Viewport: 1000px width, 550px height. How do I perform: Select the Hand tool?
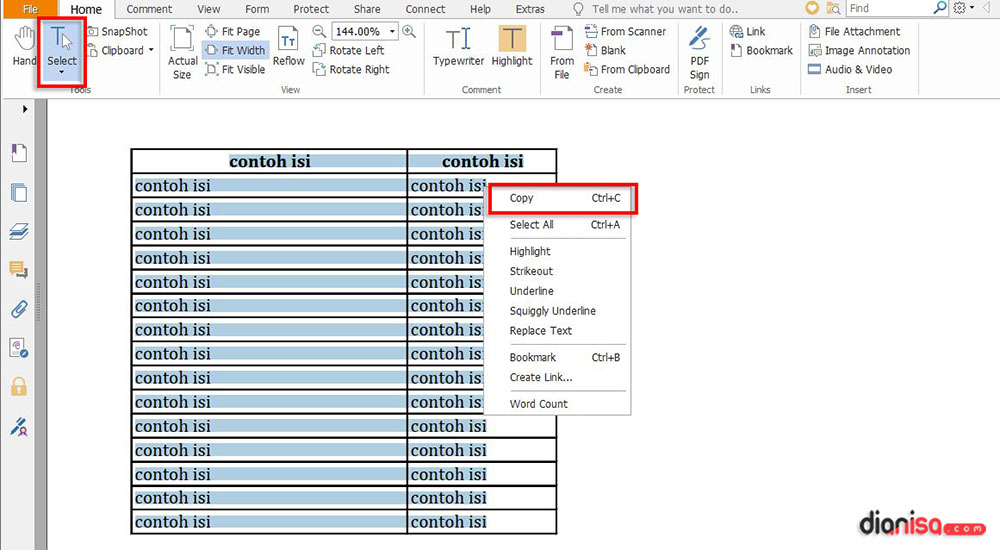(x=24, y=46)
